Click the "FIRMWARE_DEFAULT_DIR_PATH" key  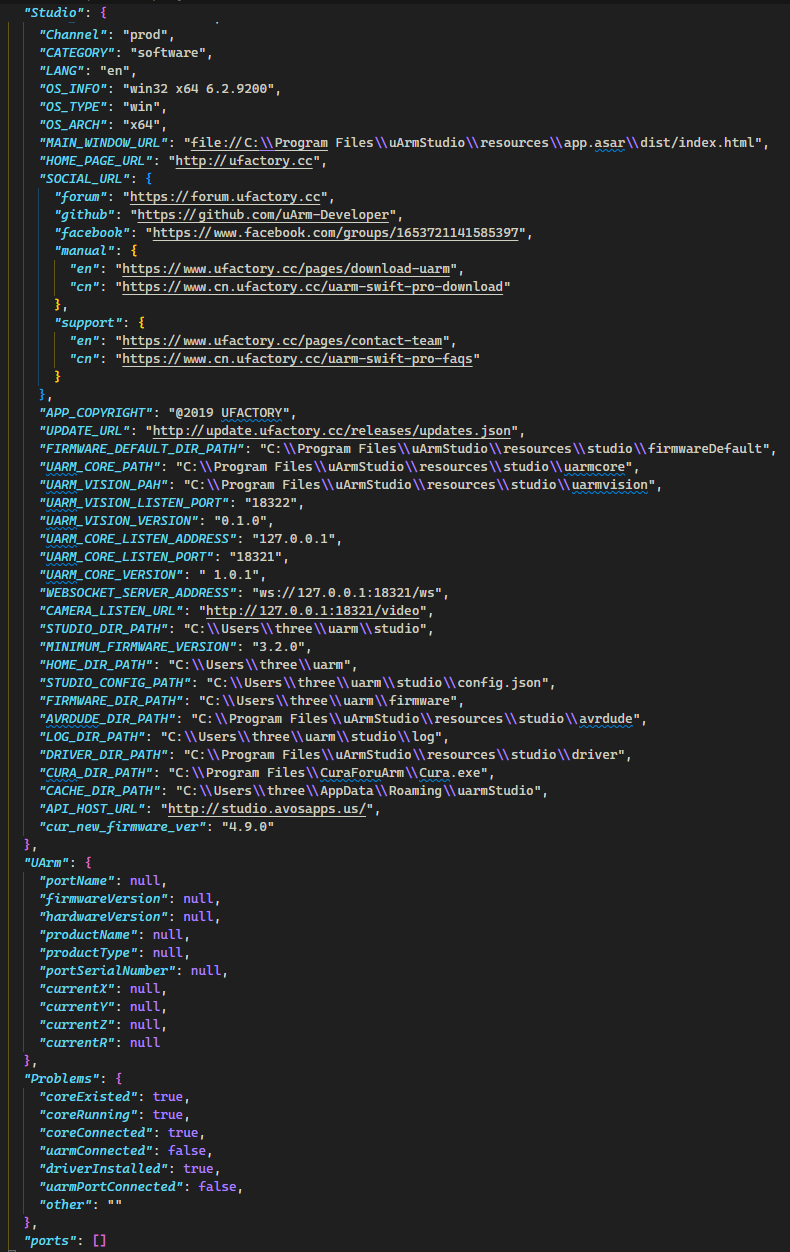click(140, 448)
